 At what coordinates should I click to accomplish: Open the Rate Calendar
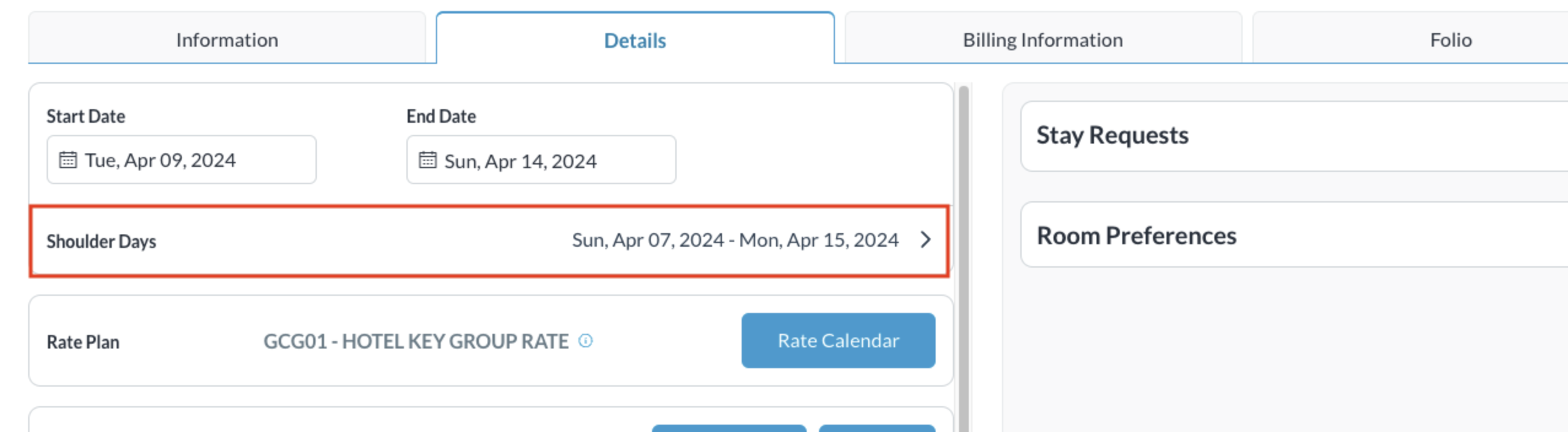pos(838,341)
